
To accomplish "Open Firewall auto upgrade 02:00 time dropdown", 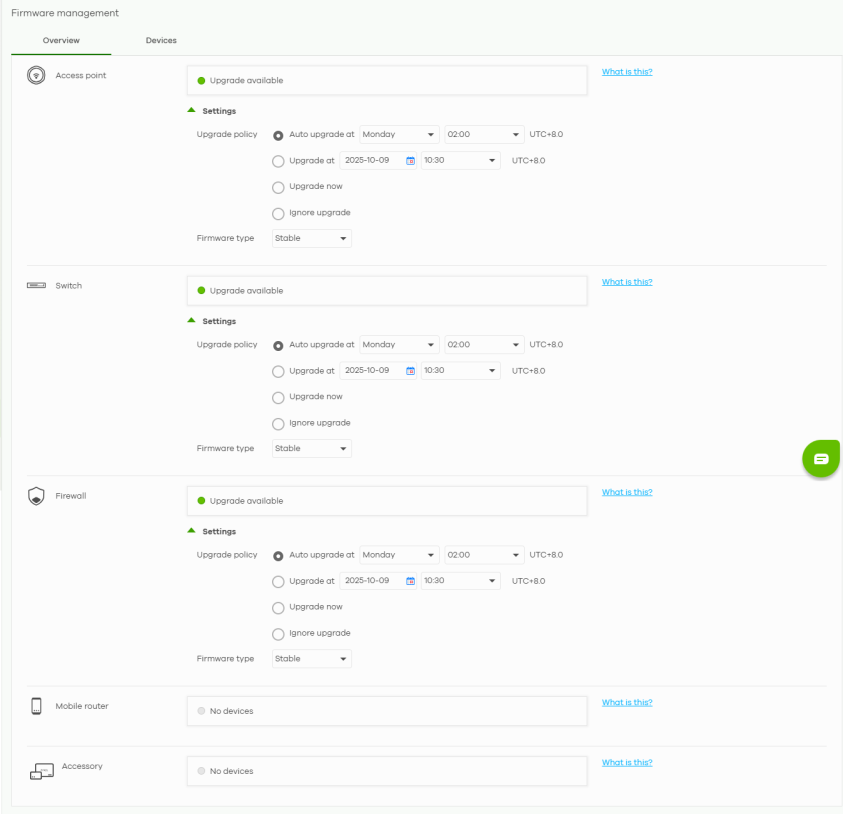I will (484, 555).
